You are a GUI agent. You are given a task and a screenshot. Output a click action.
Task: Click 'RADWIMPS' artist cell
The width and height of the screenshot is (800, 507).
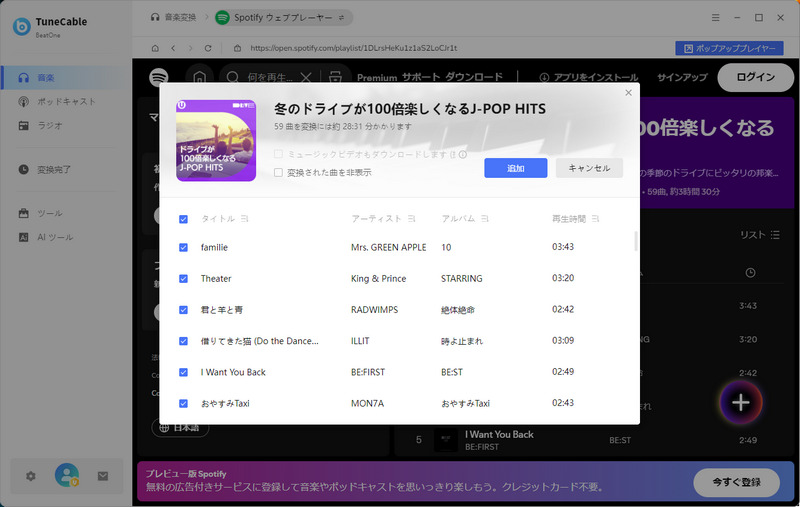click(374, 310)
